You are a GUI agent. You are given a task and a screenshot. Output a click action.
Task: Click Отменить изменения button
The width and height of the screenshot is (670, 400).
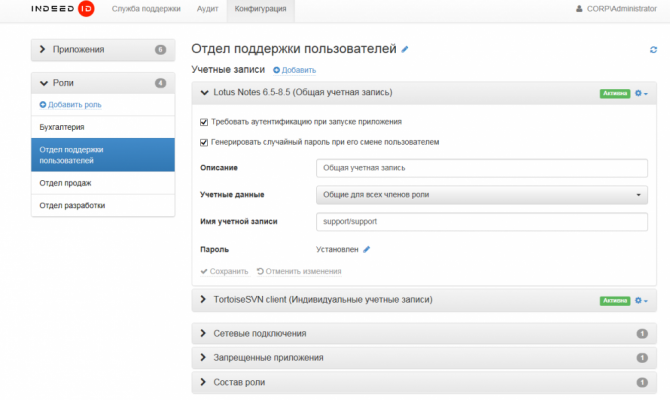[x=299, y=271]
